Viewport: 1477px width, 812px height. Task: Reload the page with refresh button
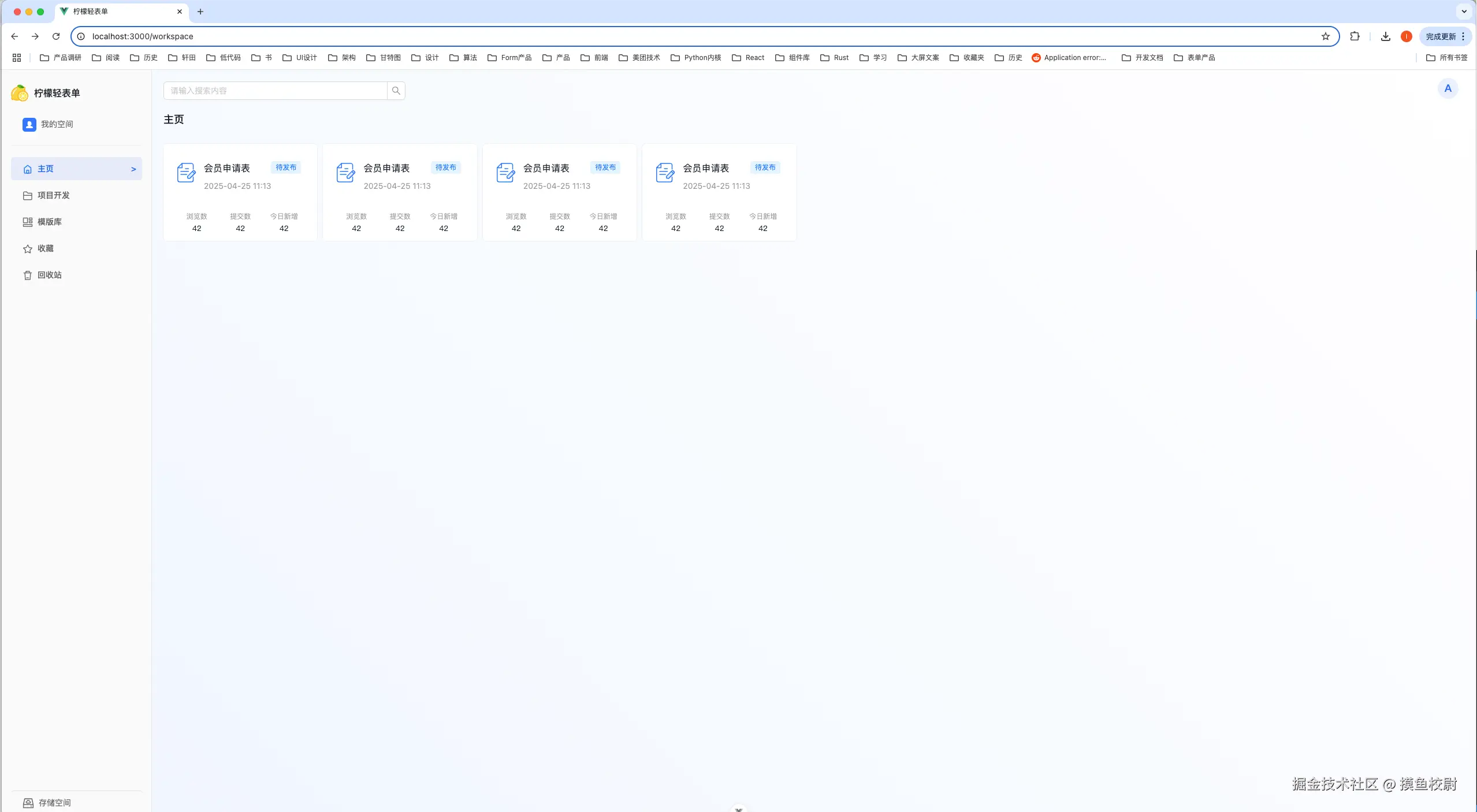tap(56, 36)
